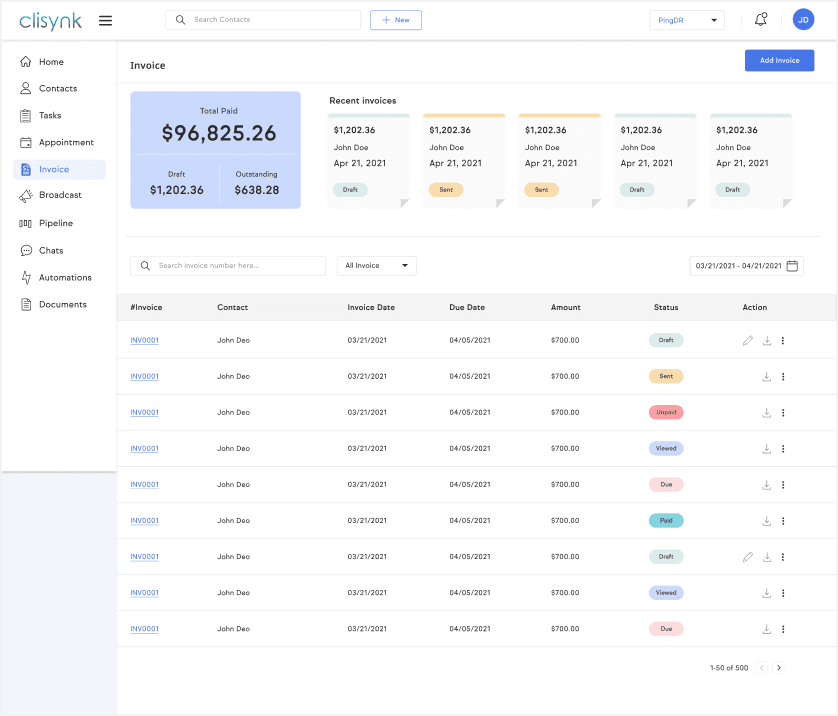This screenshot has width=838, height=716.
Task: Click the notification bell icon
Action: click(761, 20)
